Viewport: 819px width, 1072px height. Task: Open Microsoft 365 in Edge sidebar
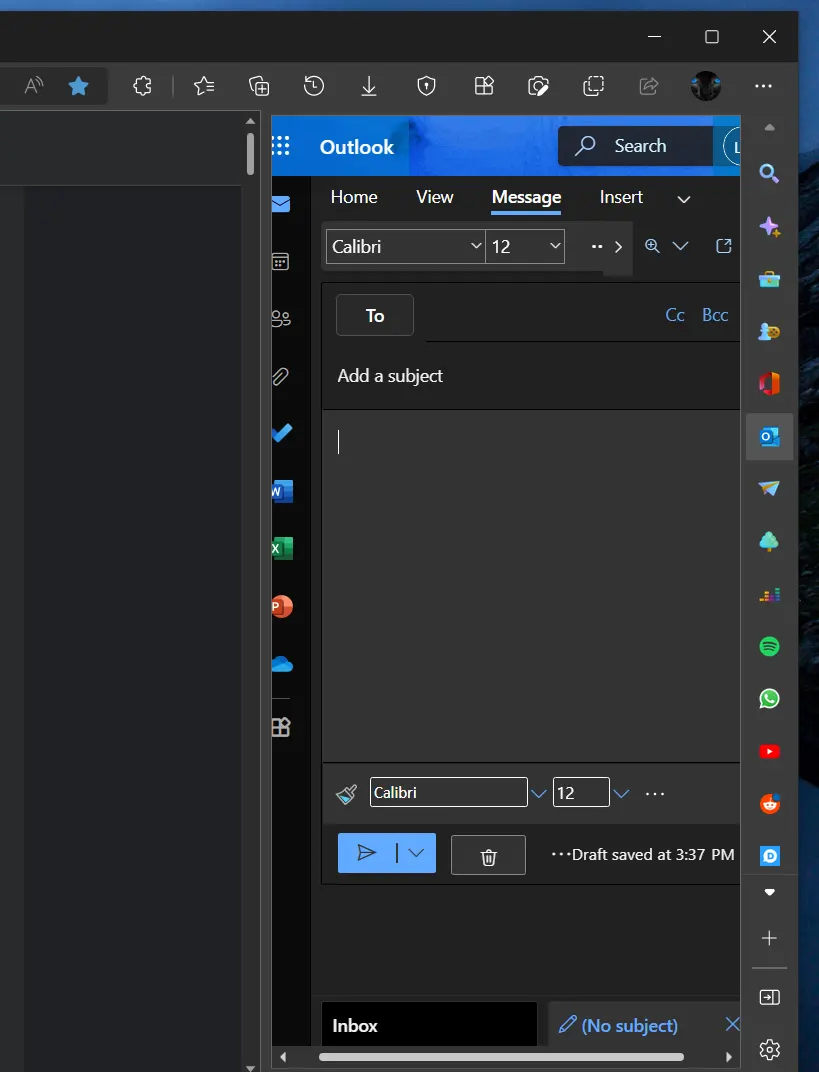click(x=769, y=384)
